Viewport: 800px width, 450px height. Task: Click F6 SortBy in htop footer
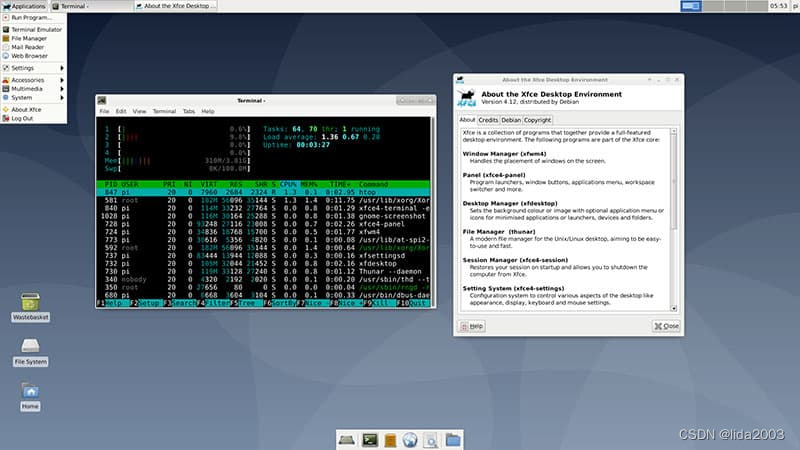pos(280,303)
